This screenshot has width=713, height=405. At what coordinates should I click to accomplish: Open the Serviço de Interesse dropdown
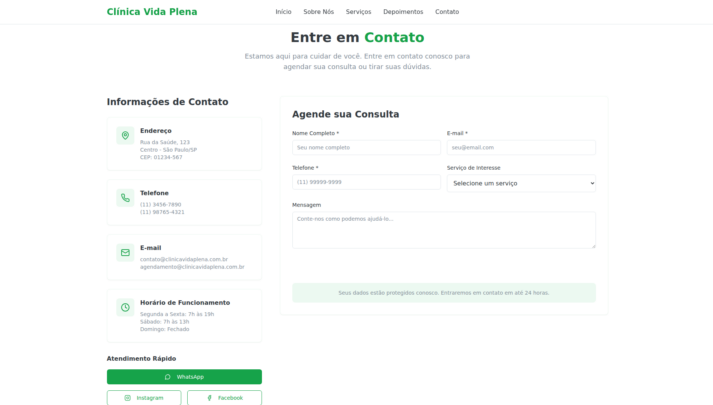[x=521, y=183]
